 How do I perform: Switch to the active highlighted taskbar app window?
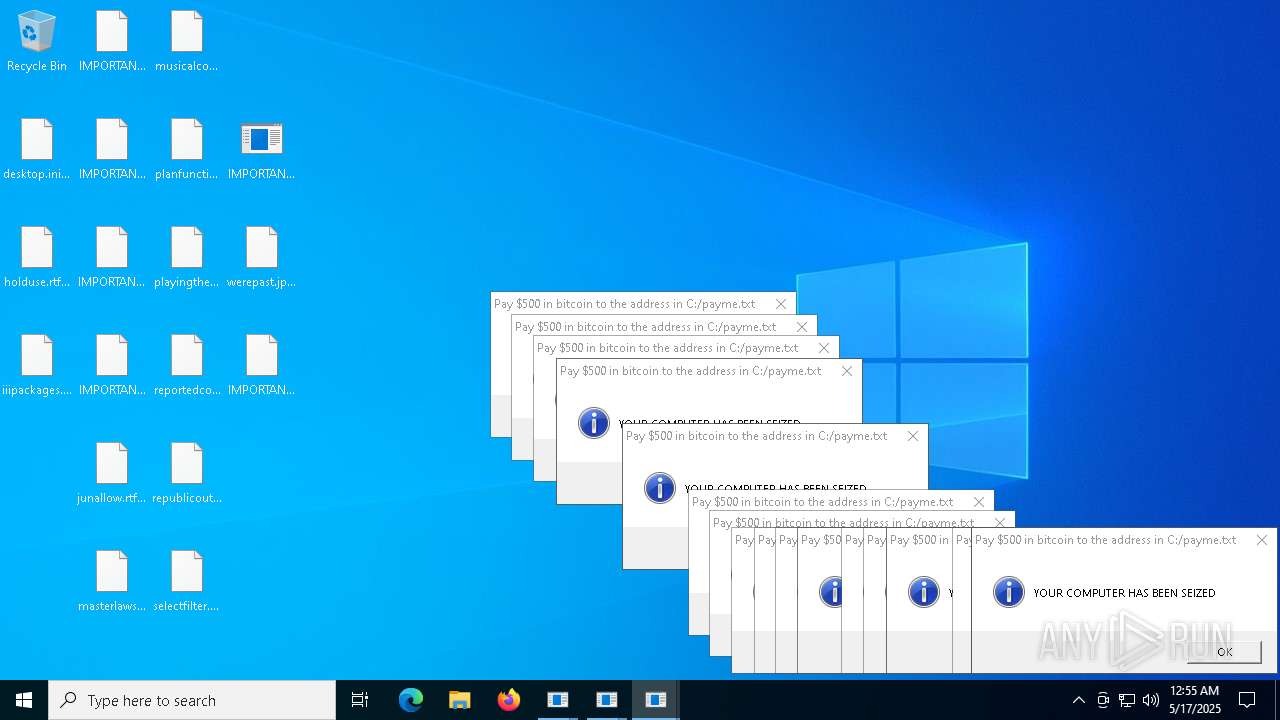click(x=656, y=700)
